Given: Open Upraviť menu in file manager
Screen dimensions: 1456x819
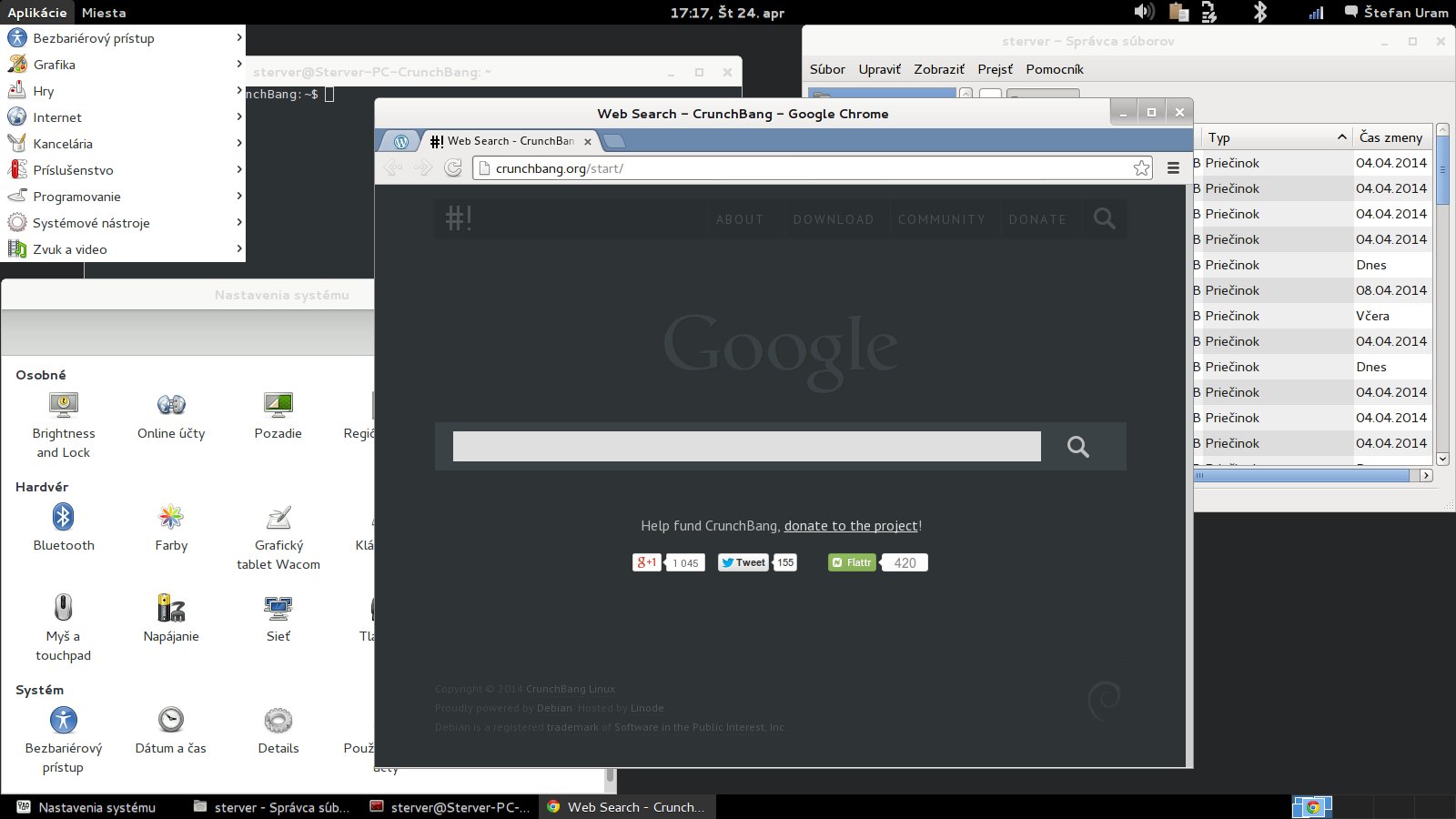Looking at the screenshot, I should [880, 69].
